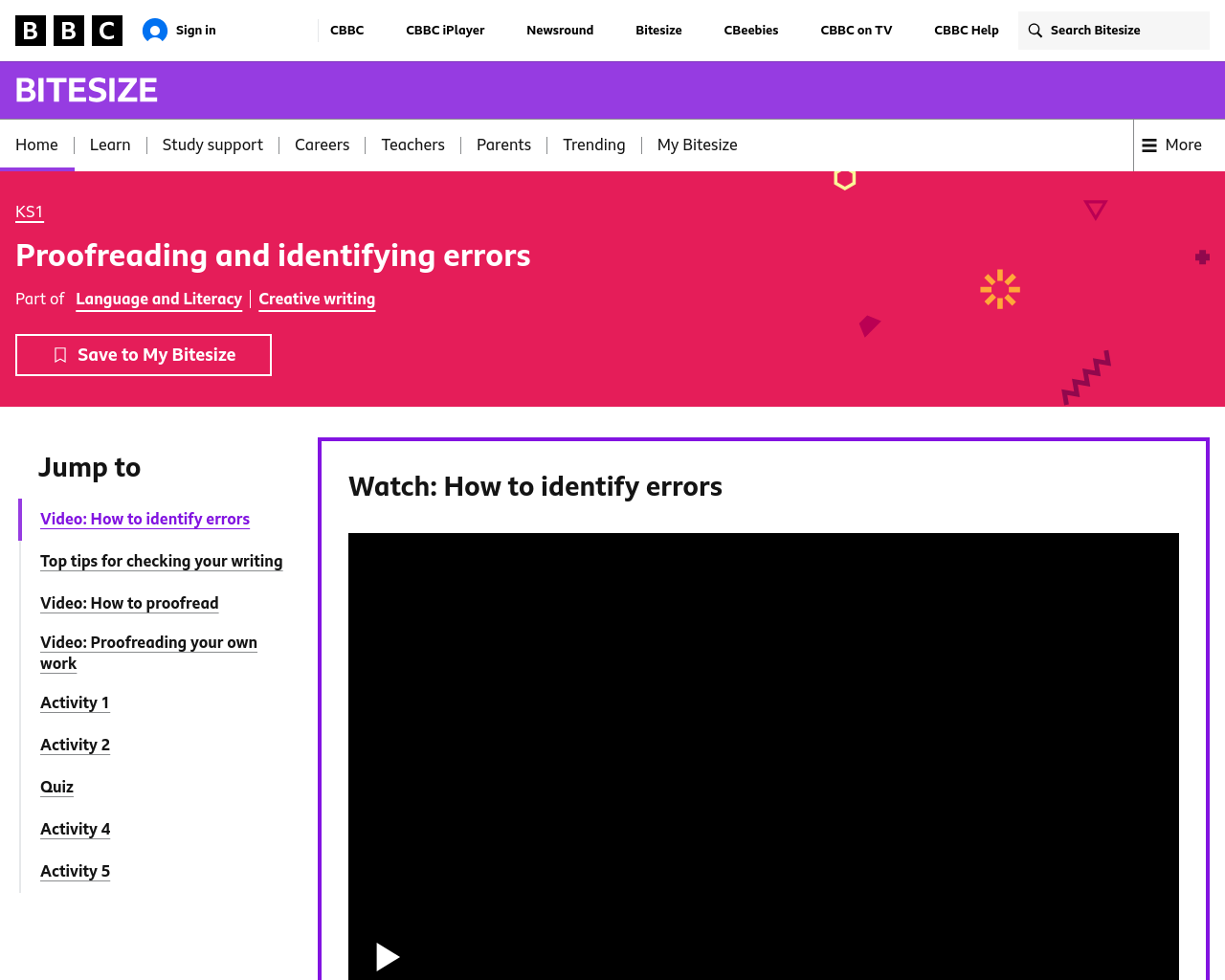Select the Learn tab
The height and width of the screenshot is (980, 1225).
click(x=110, y=145)
